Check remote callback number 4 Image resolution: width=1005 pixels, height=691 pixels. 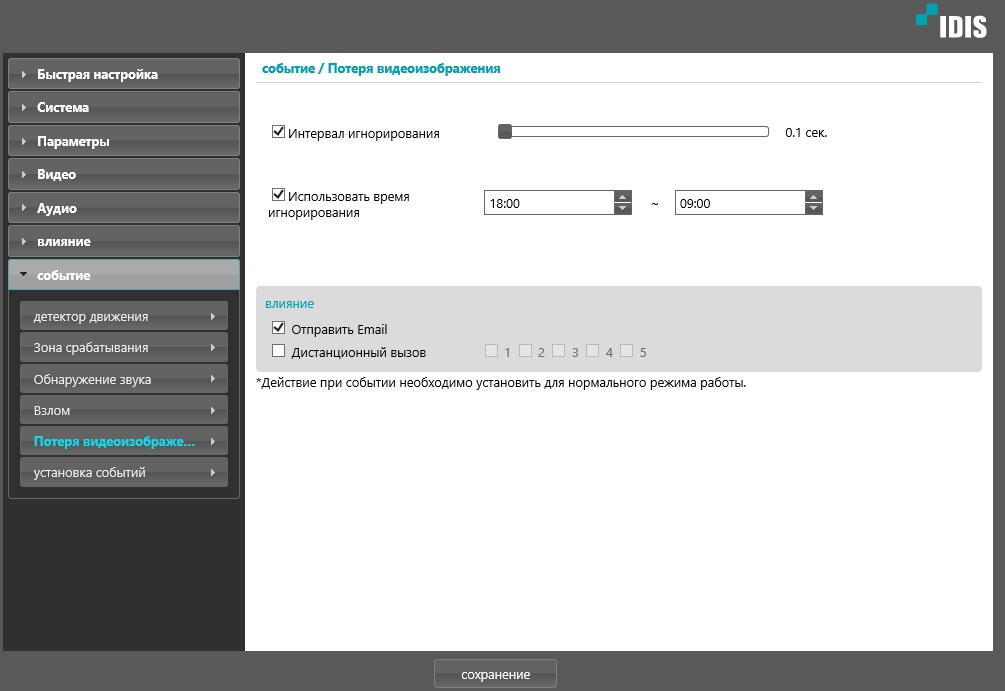tap(592, 351)
